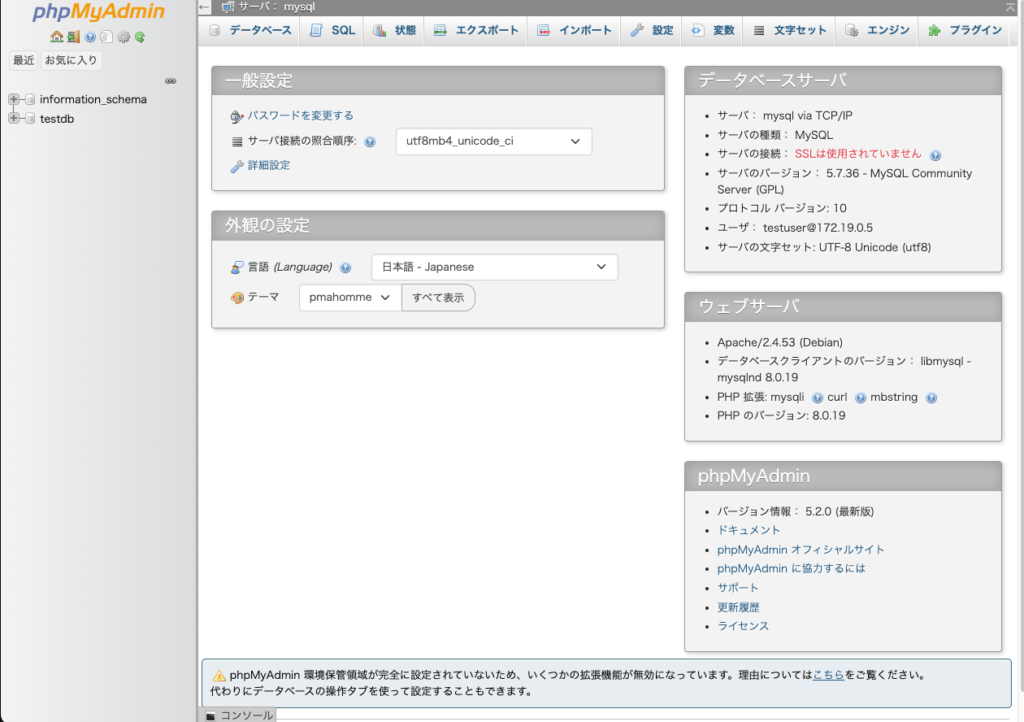Open the language dropdown 日本語 - Japanese
The image size is (1024, 722).
click(494, 267)
